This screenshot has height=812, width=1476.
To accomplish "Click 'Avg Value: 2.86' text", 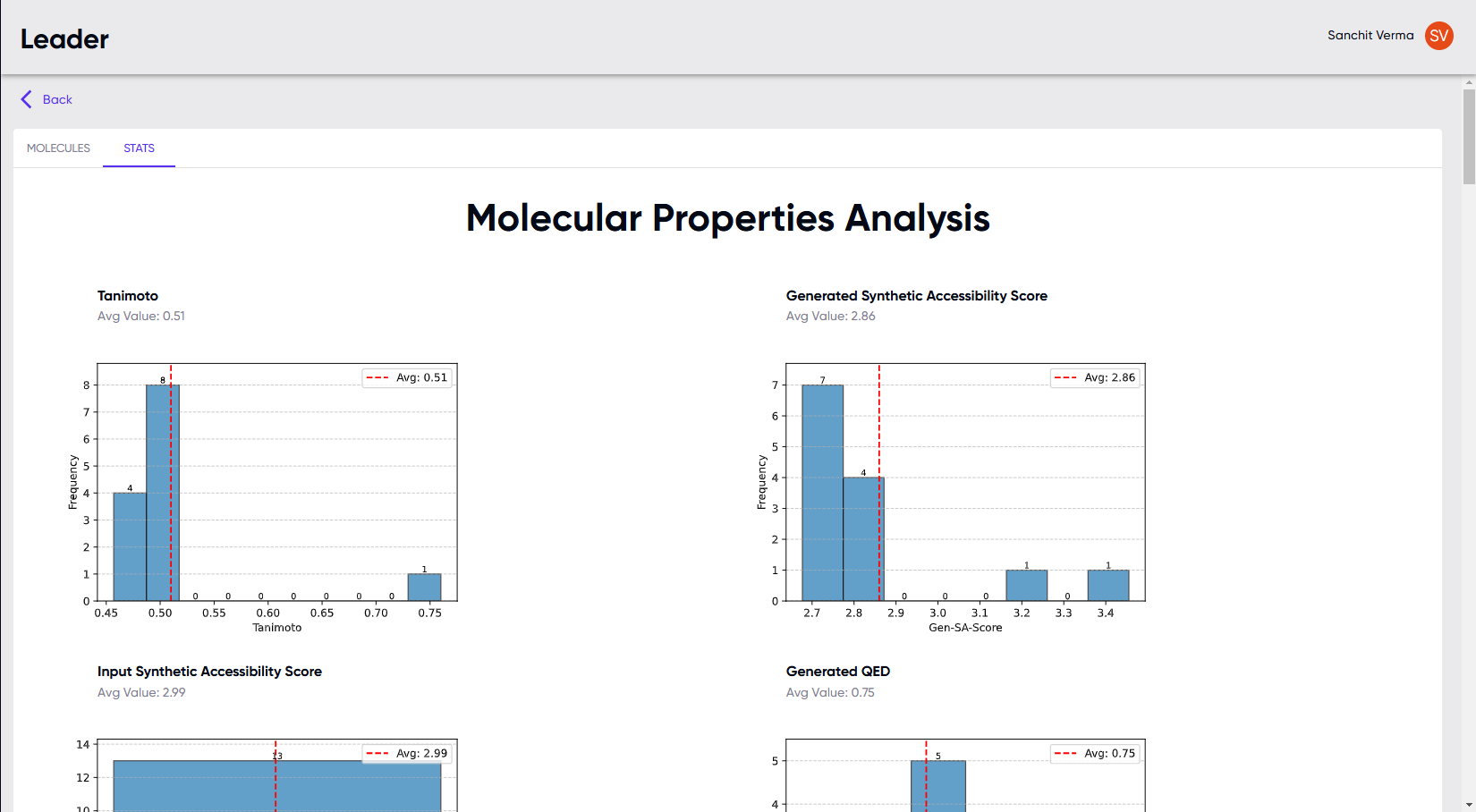I will pos(831,317).
